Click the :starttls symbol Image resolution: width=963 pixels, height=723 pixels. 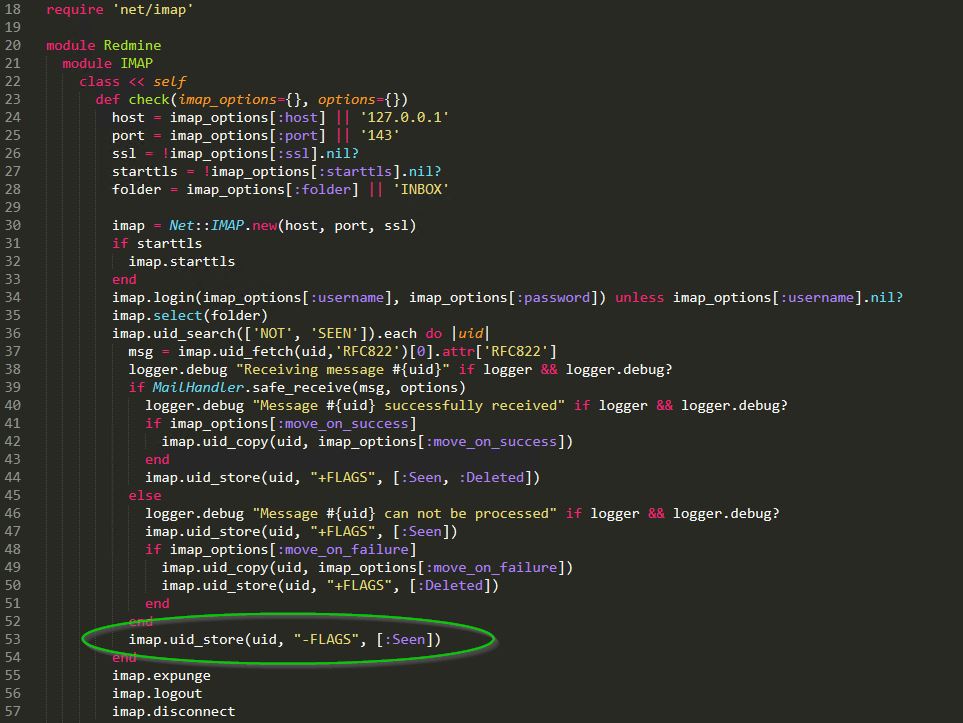tap(355, 171)
